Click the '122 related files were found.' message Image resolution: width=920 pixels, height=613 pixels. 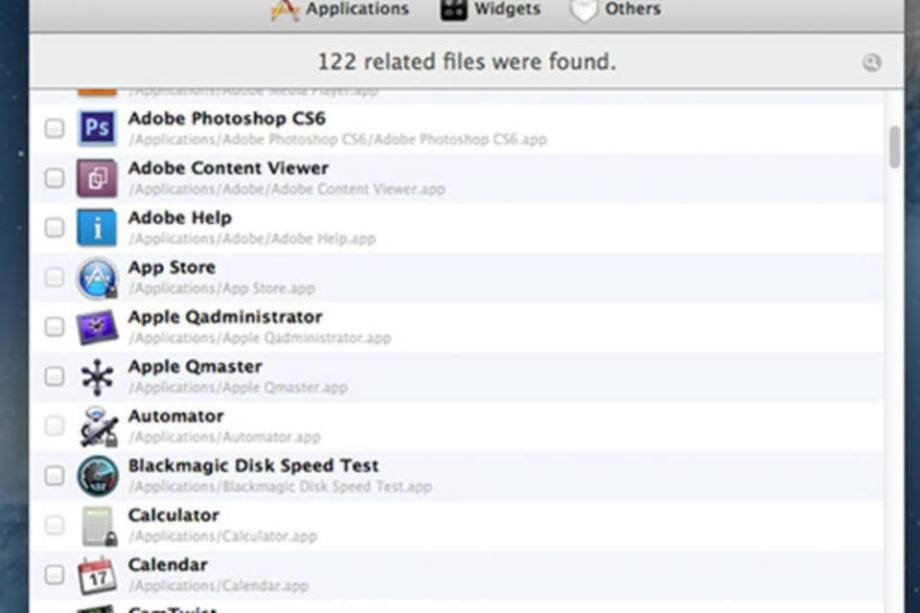click(467, 62)
